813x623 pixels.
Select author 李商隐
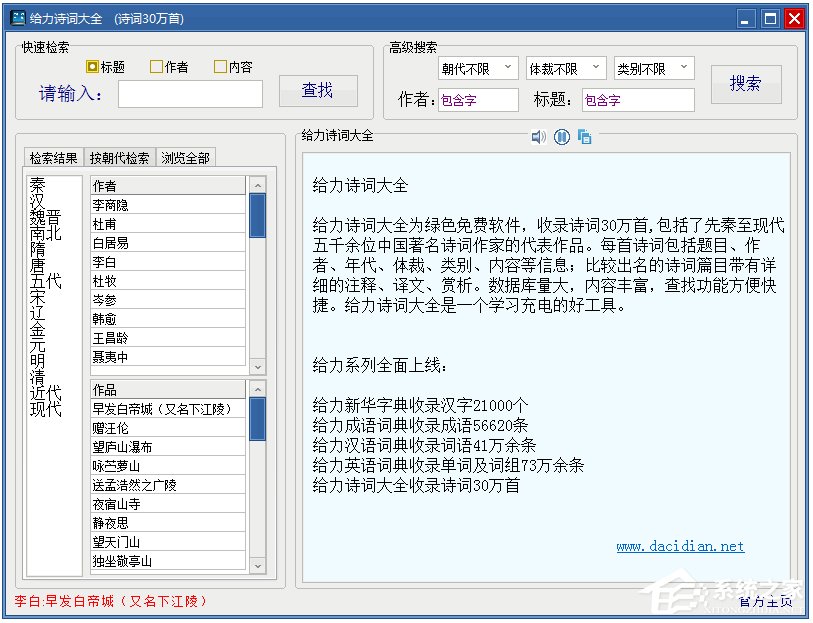[x=168, y=205]
